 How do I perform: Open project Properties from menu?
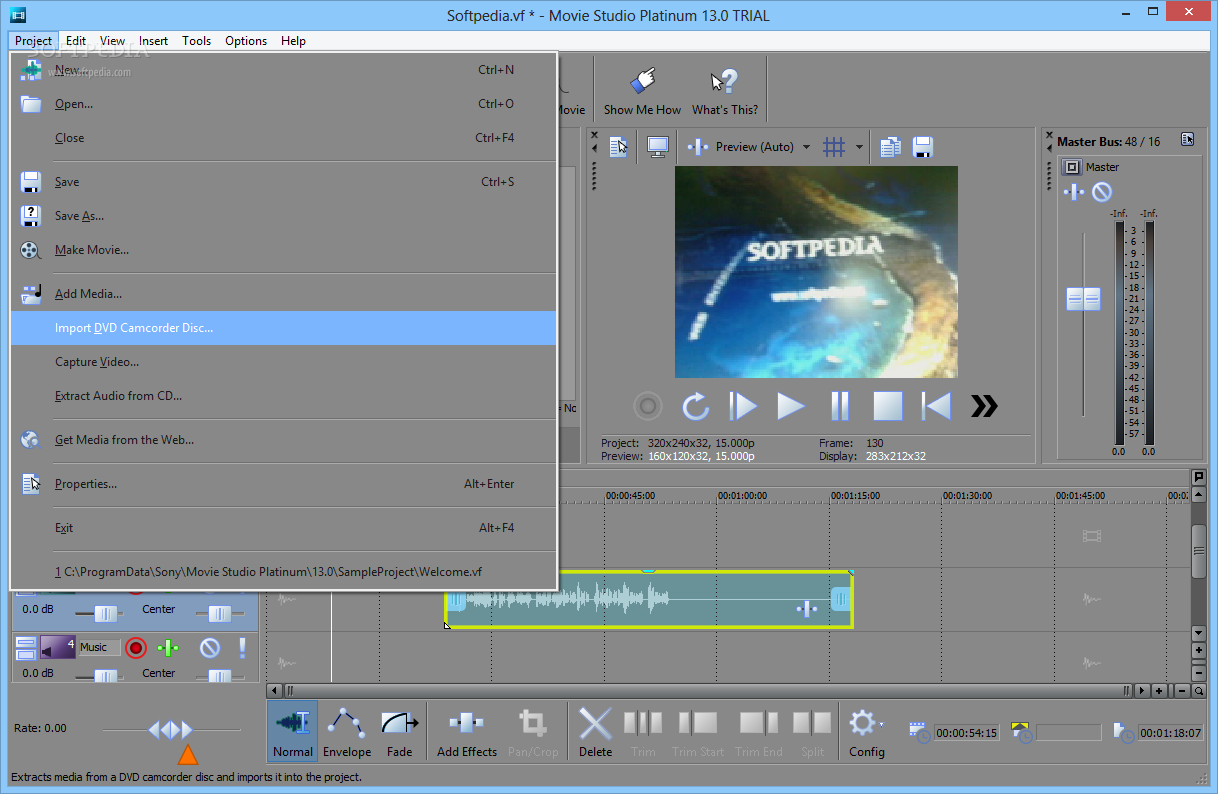point(283,484)
